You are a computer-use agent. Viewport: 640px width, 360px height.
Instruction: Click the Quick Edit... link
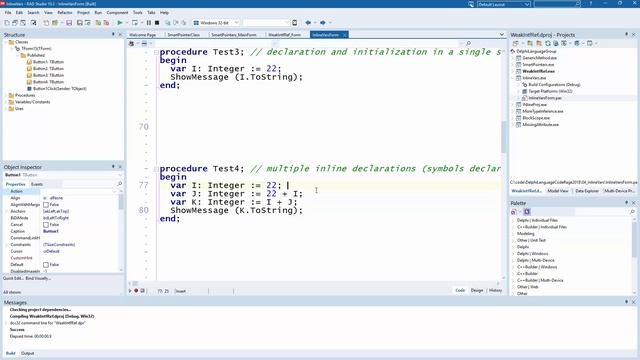(13, 278)
